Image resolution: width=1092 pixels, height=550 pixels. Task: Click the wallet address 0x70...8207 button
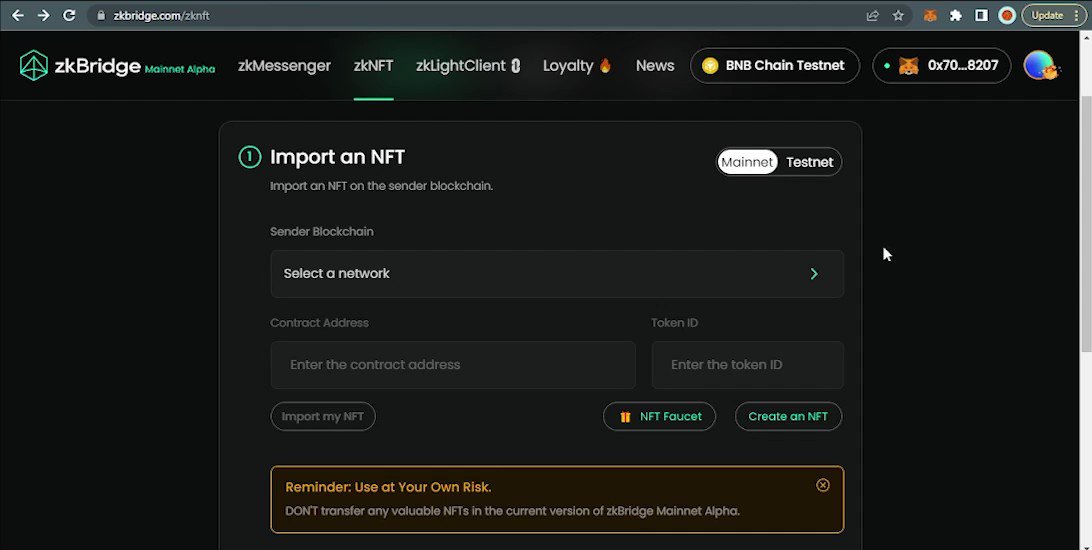942,65
